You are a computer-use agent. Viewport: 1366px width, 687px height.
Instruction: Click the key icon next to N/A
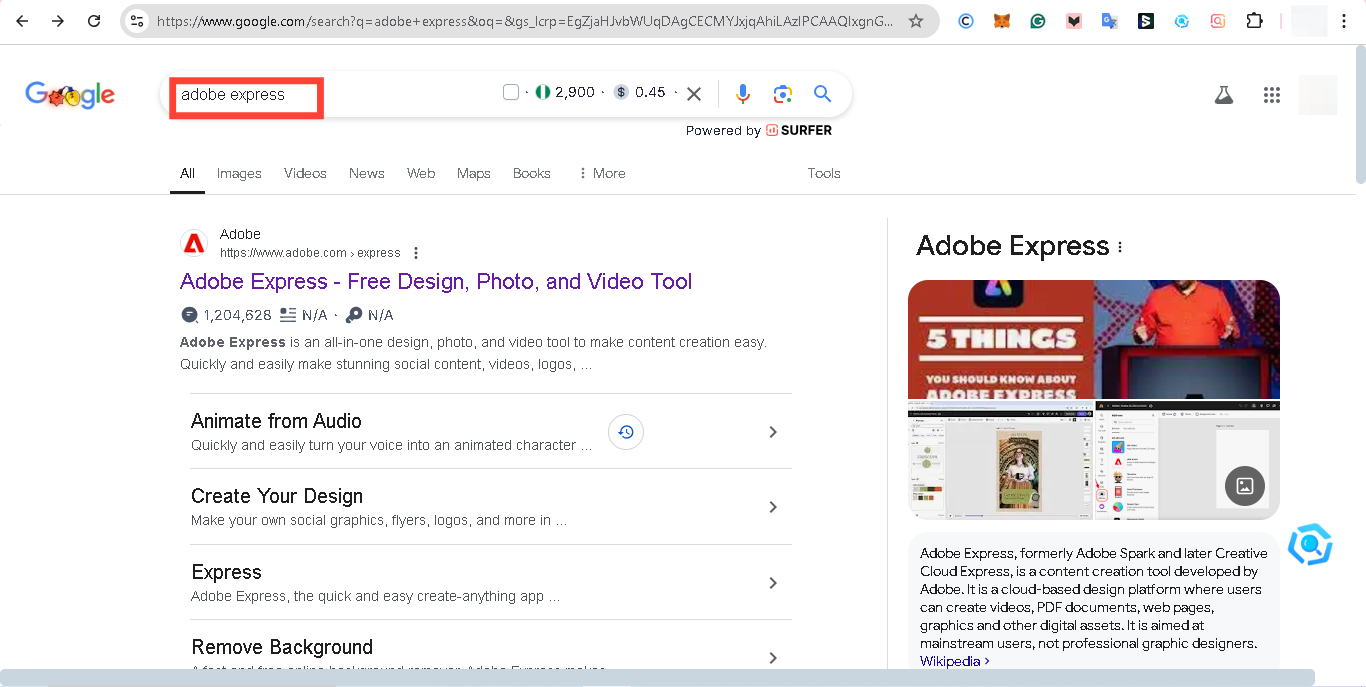[x=354, y=315]
